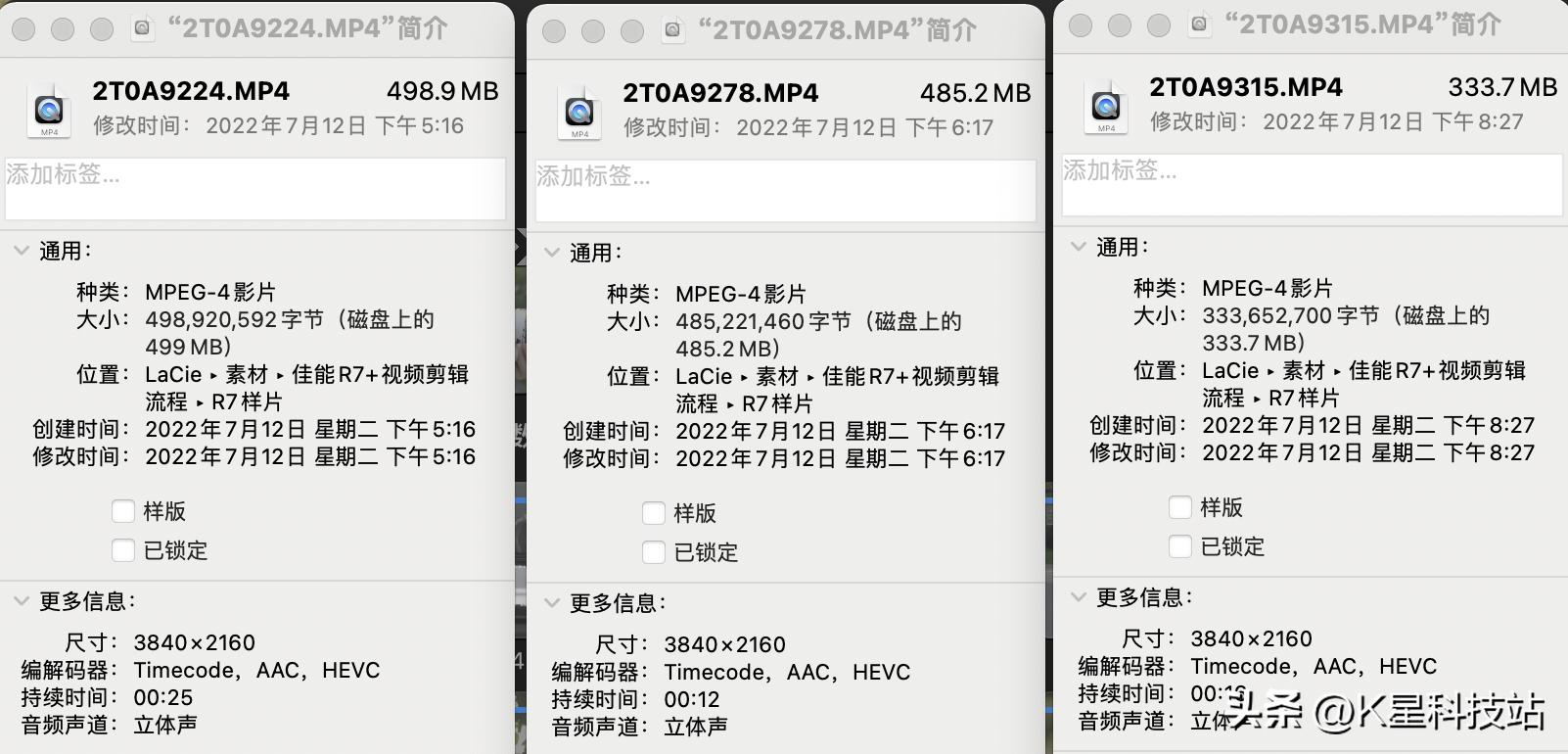Enable 样版 checkbox in 2T0A9315.MP4 window
This screenshot has height=754, width=1568.
(1180, 507)
